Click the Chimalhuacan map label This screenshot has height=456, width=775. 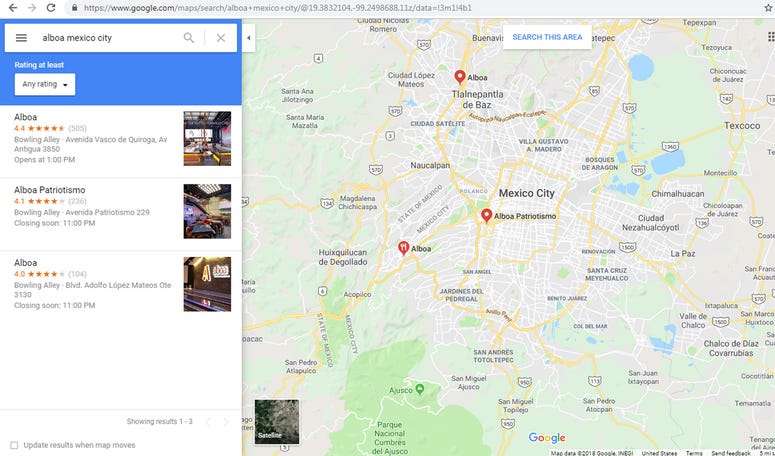click(678, 194)
